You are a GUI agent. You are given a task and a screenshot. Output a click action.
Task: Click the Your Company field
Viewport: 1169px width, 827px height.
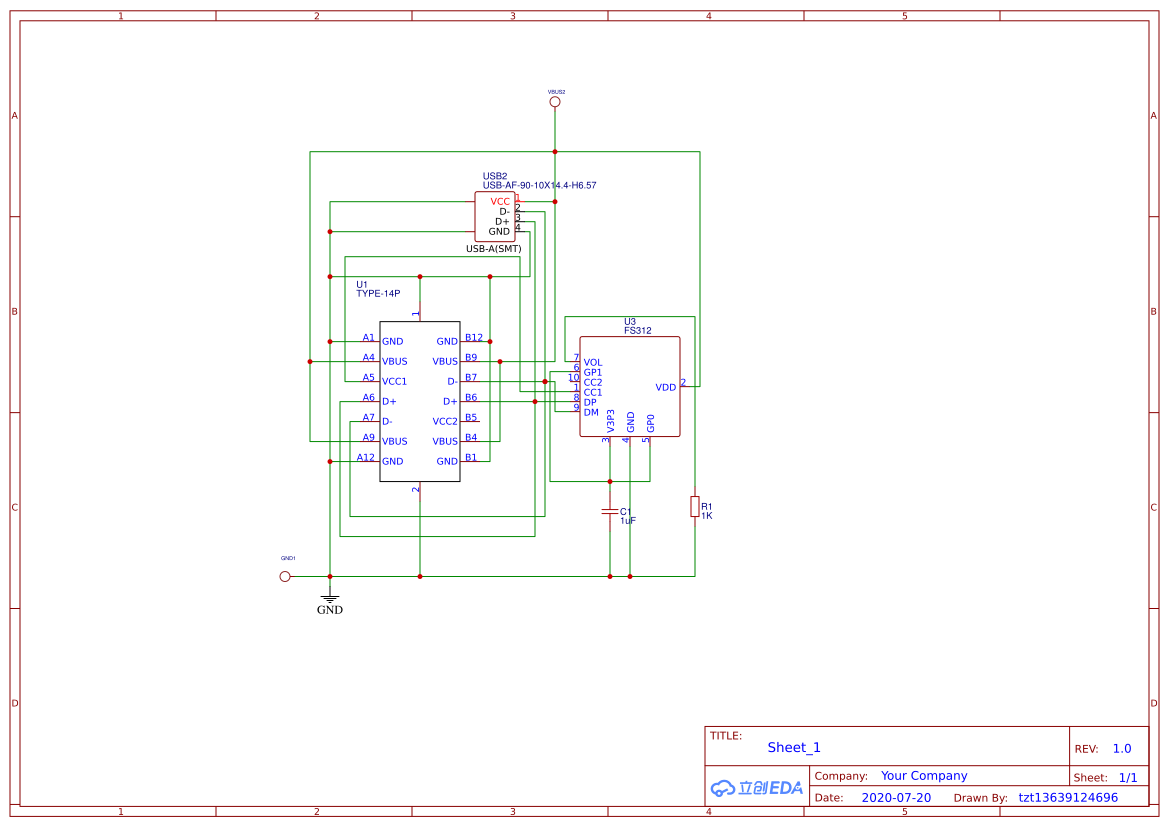tap(924, 776)
